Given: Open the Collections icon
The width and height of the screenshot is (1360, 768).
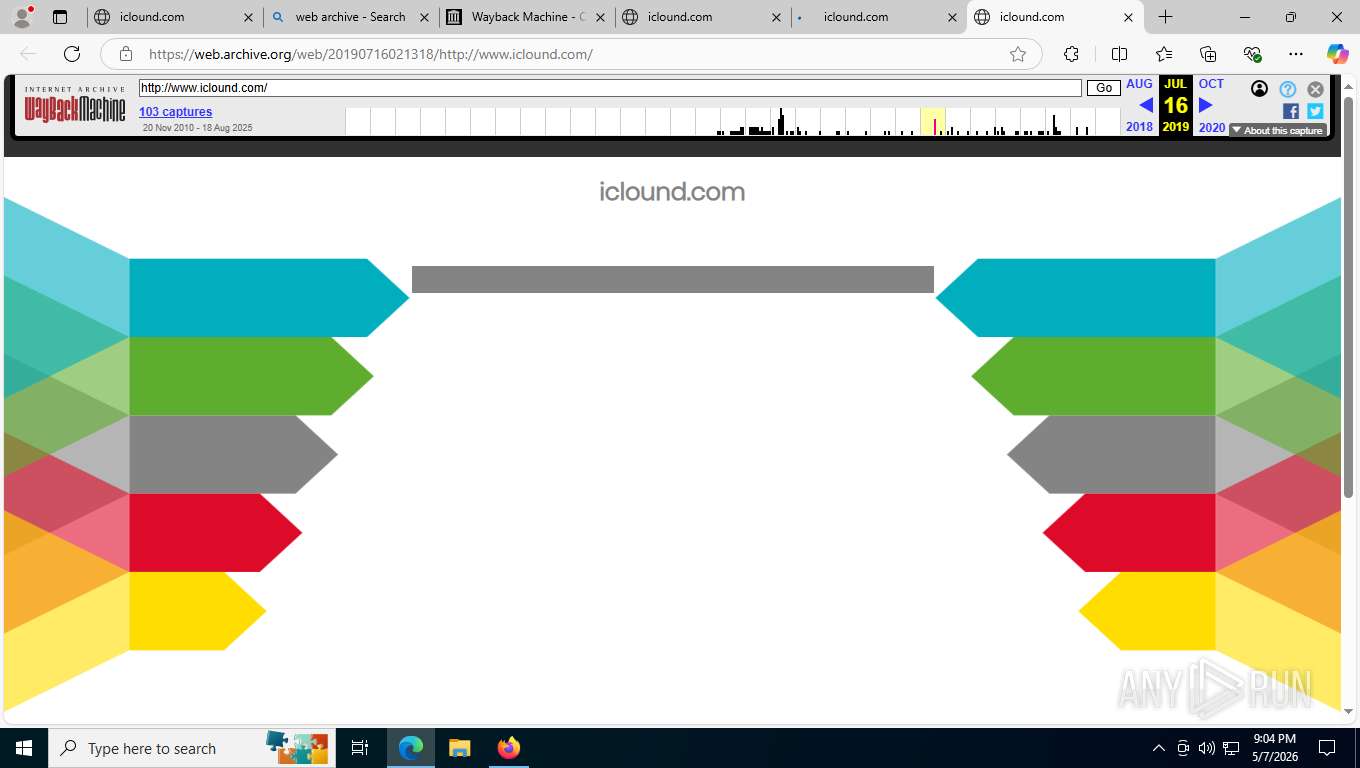Looking at the screenshot, I should click(x=1208, y=54).
